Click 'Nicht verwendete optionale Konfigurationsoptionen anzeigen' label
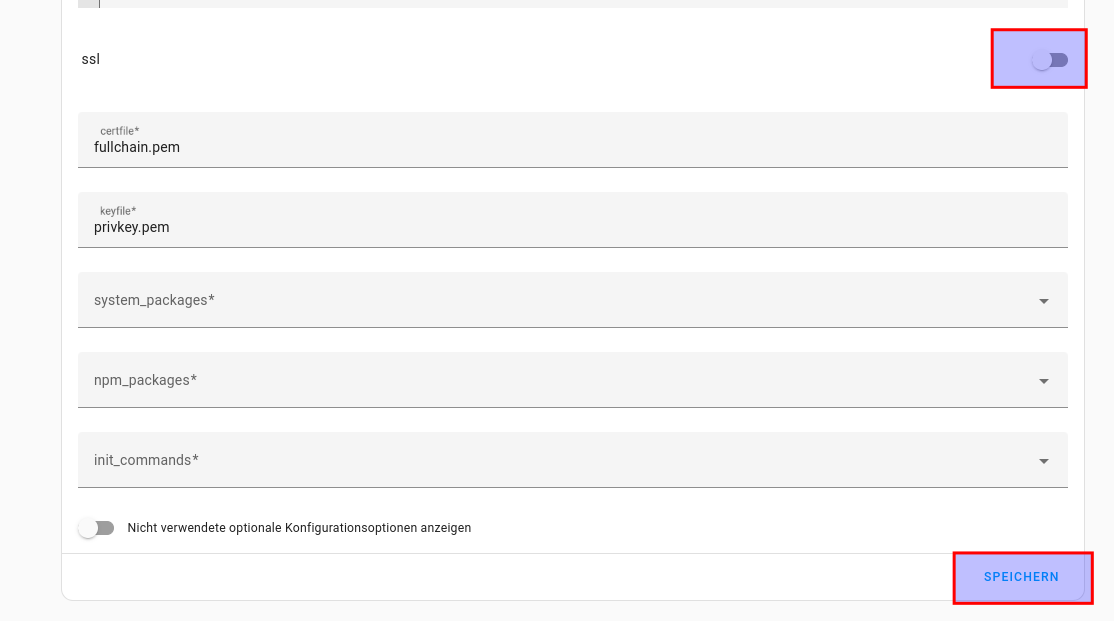The width and height of the screenshot is (1114, 621). click(x=299, y=528)
